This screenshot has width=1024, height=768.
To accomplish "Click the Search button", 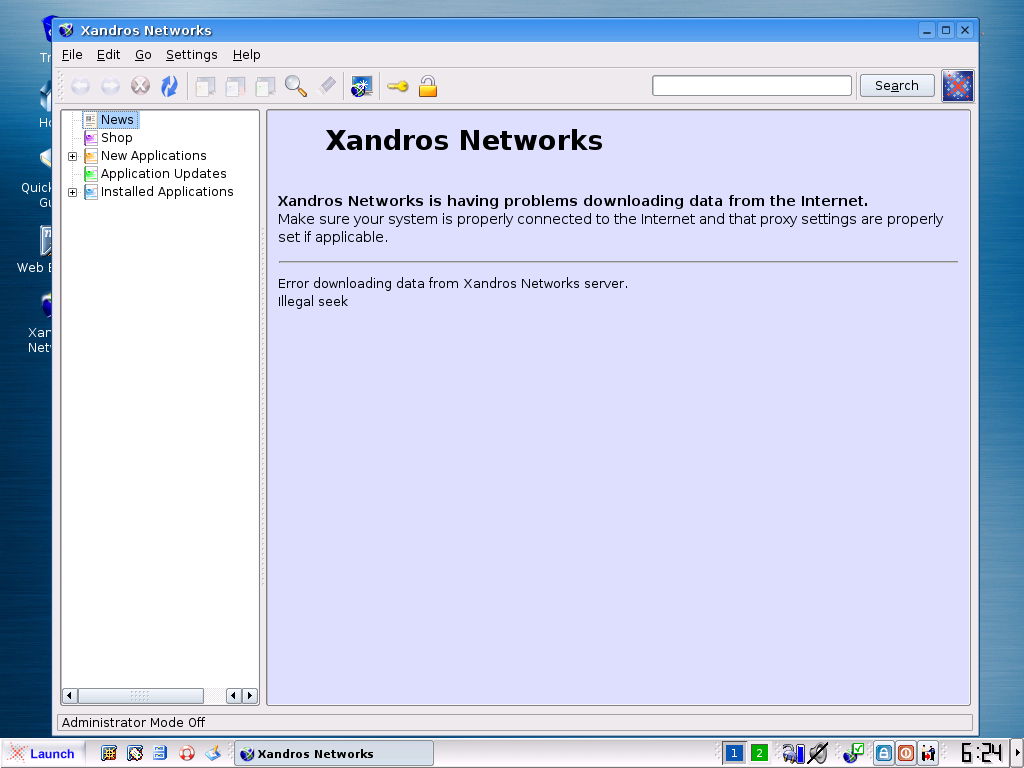I will click(x=897, y=86).
